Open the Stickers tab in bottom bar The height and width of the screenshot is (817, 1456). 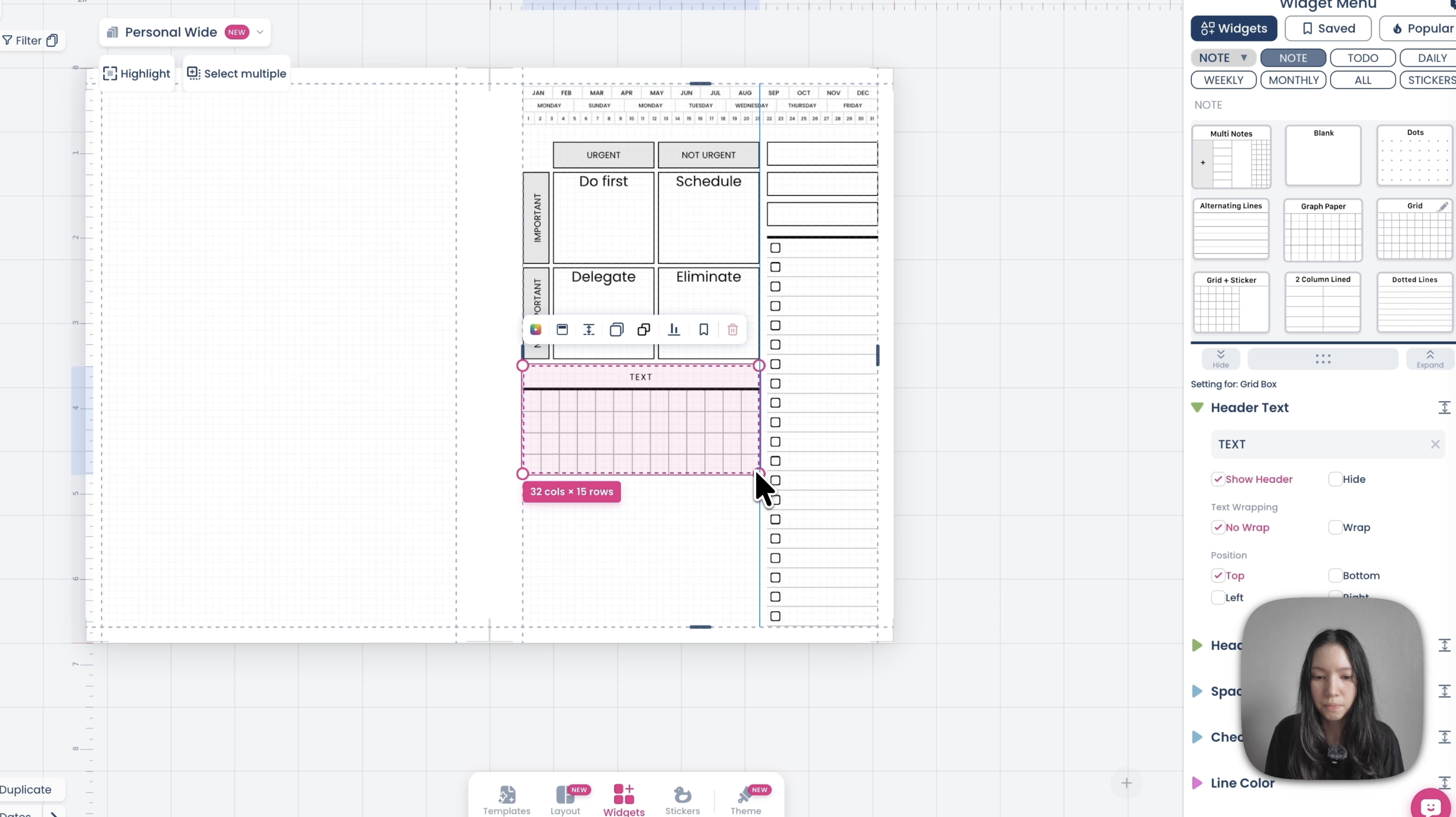click(682, 800)
